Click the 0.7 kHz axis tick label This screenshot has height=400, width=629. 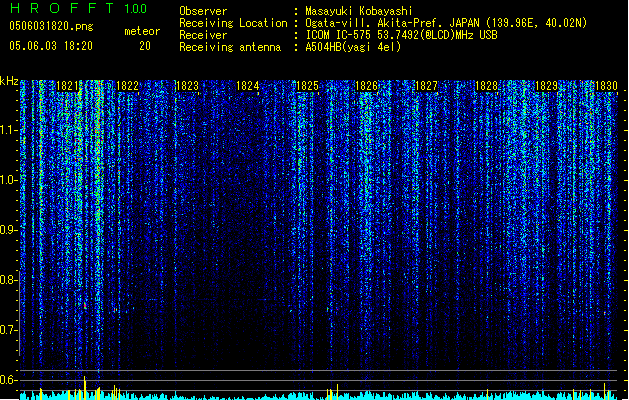8,330
